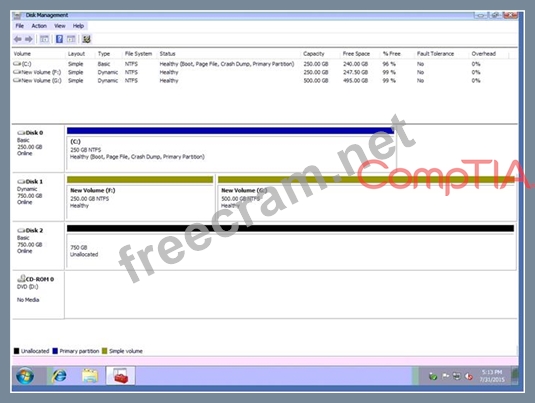Click the Refresh/rescan disks toolbar icon
This screenshot has height=403, width=535.
86,39
